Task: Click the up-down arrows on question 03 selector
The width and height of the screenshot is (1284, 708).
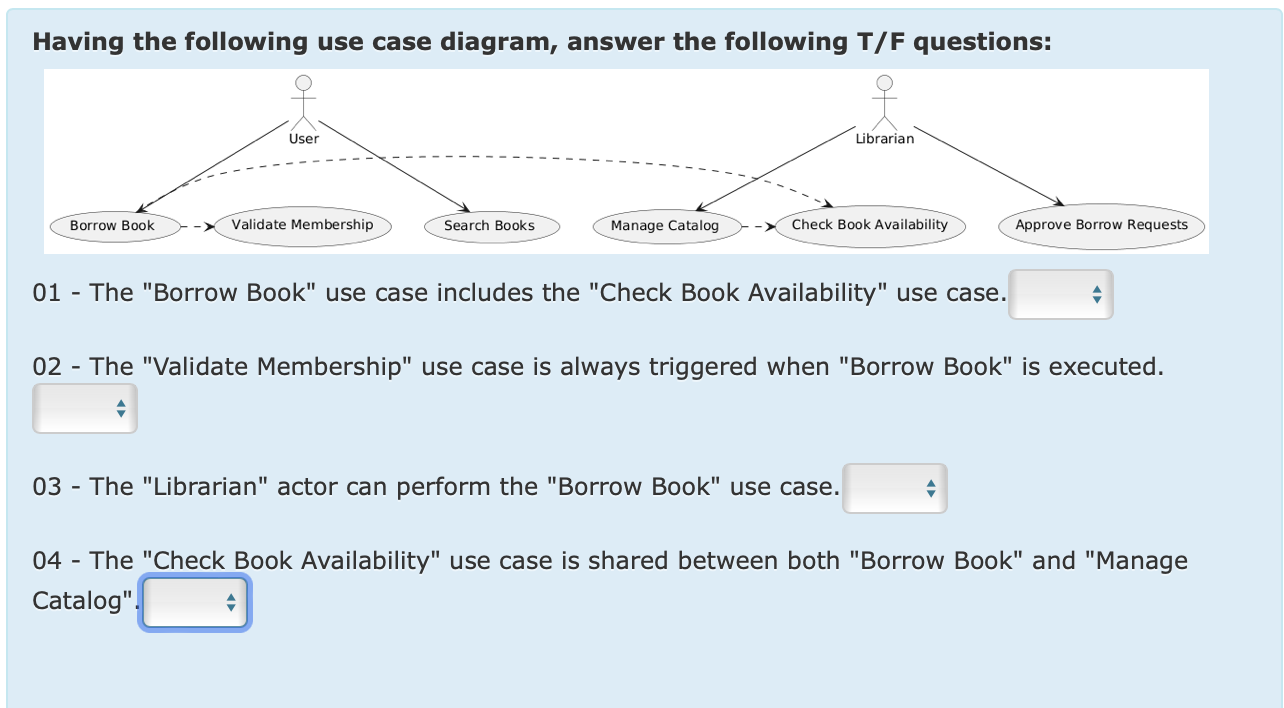Action: 931,488
